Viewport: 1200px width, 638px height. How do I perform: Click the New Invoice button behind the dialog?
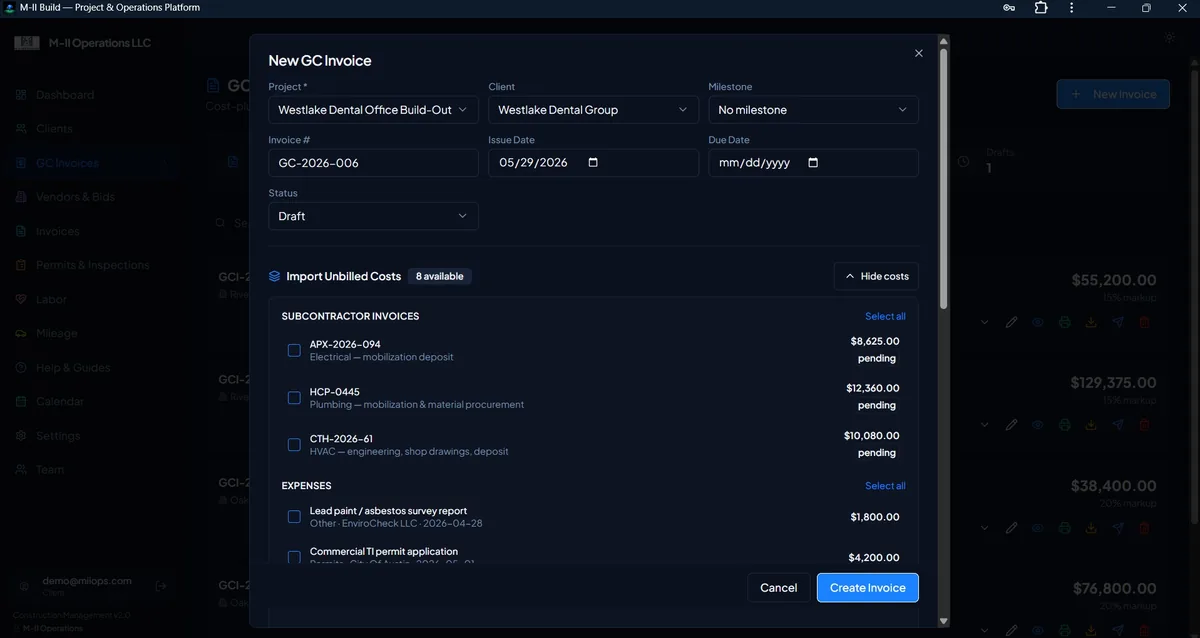coord(1113,94)
